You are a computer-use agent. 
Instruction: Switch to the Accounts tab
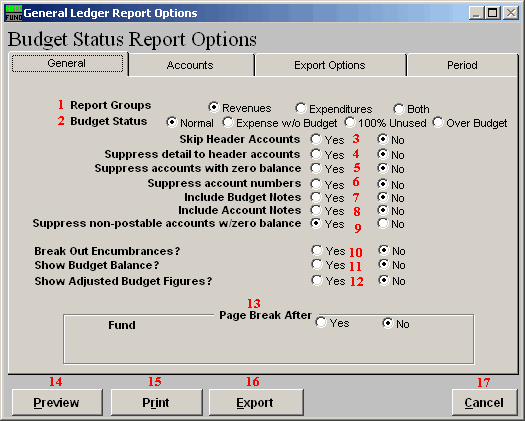pyautogui.click(x=191, y=65)
